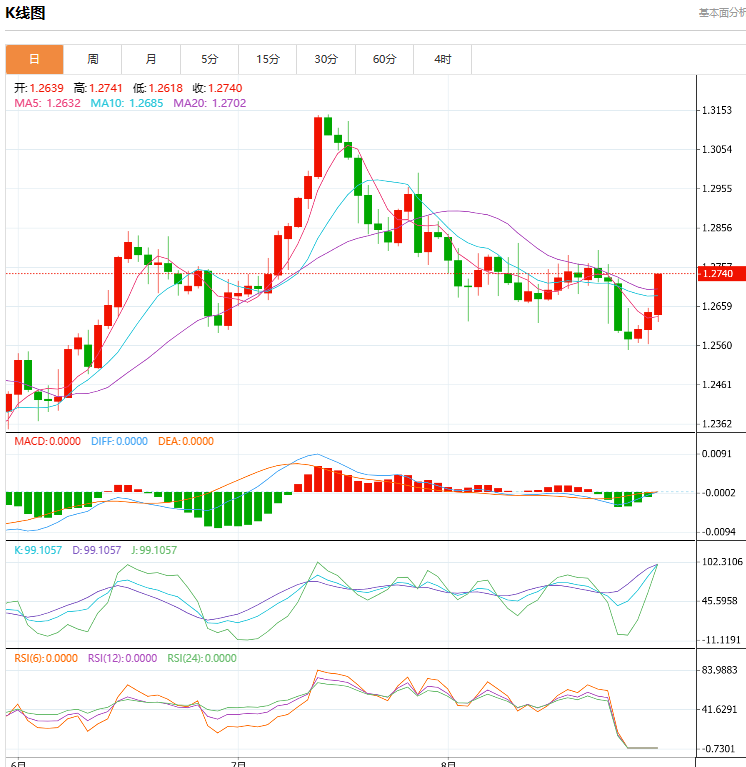Click the 1.3054 price axis label
Screen dimensions: 746x767
[717, 149]
